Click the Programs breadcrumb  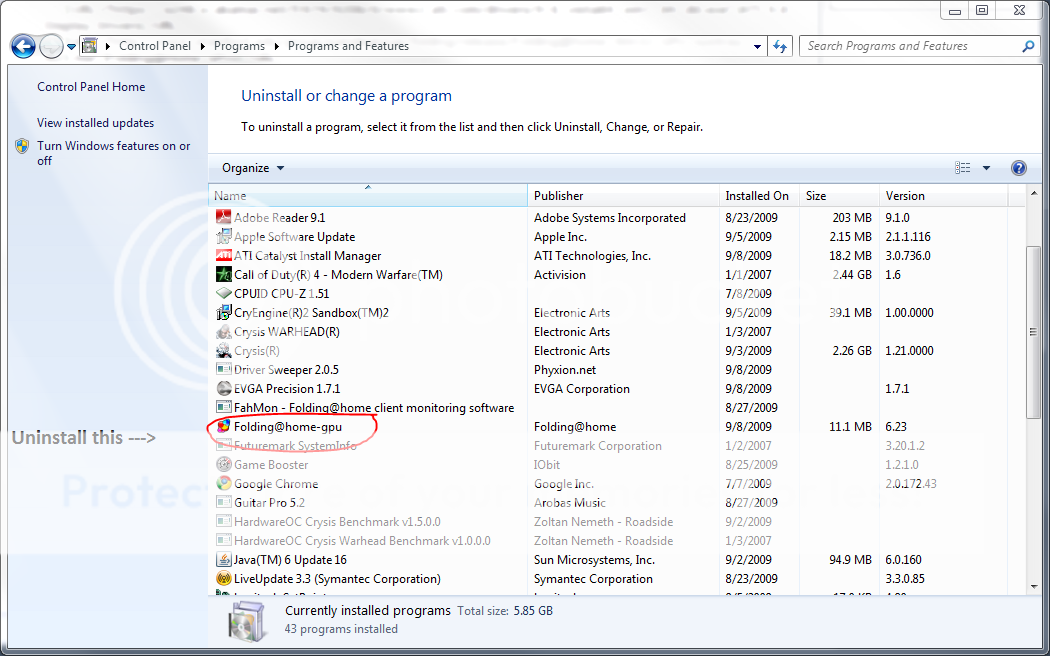[x=239, y=46]
